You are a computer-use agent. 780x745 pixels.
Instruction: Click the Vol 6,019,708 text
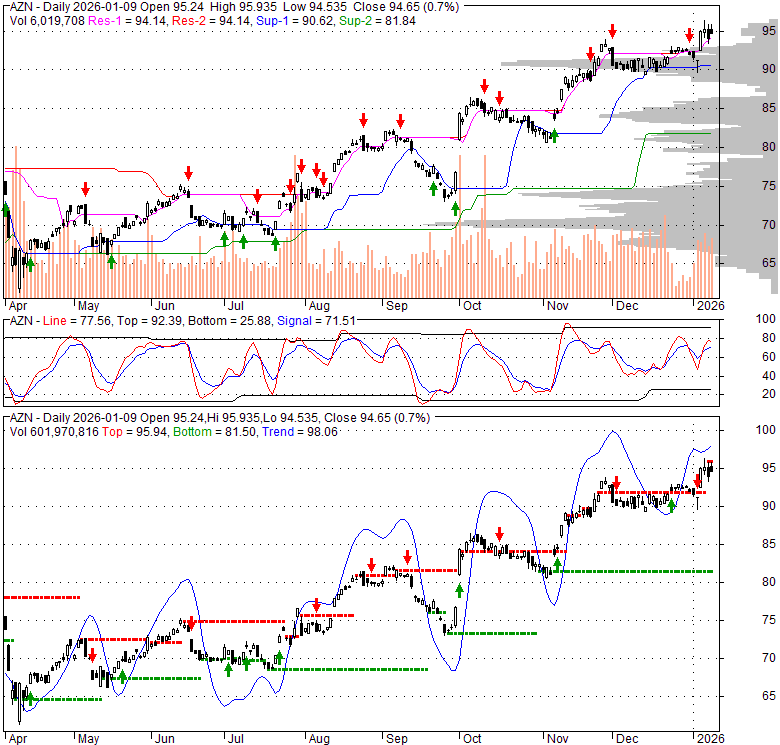48,21
